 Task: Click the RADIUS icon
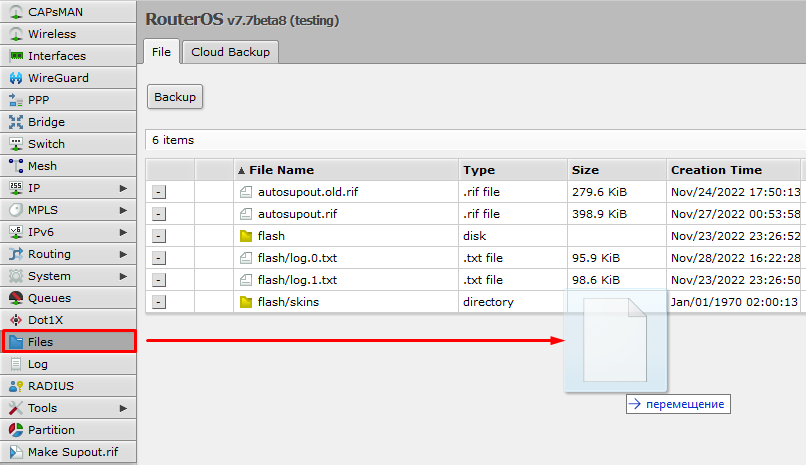(16, 386)
